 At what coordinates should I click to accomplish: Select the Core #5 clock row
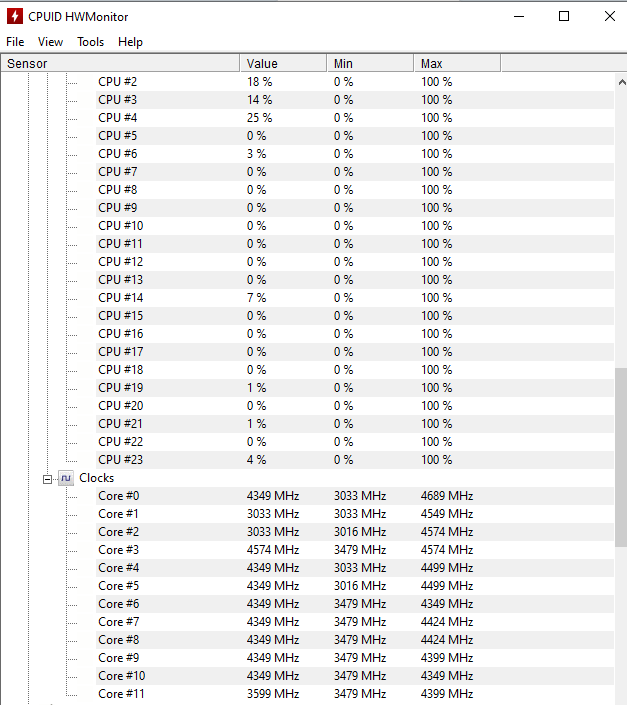coord(355,586)
